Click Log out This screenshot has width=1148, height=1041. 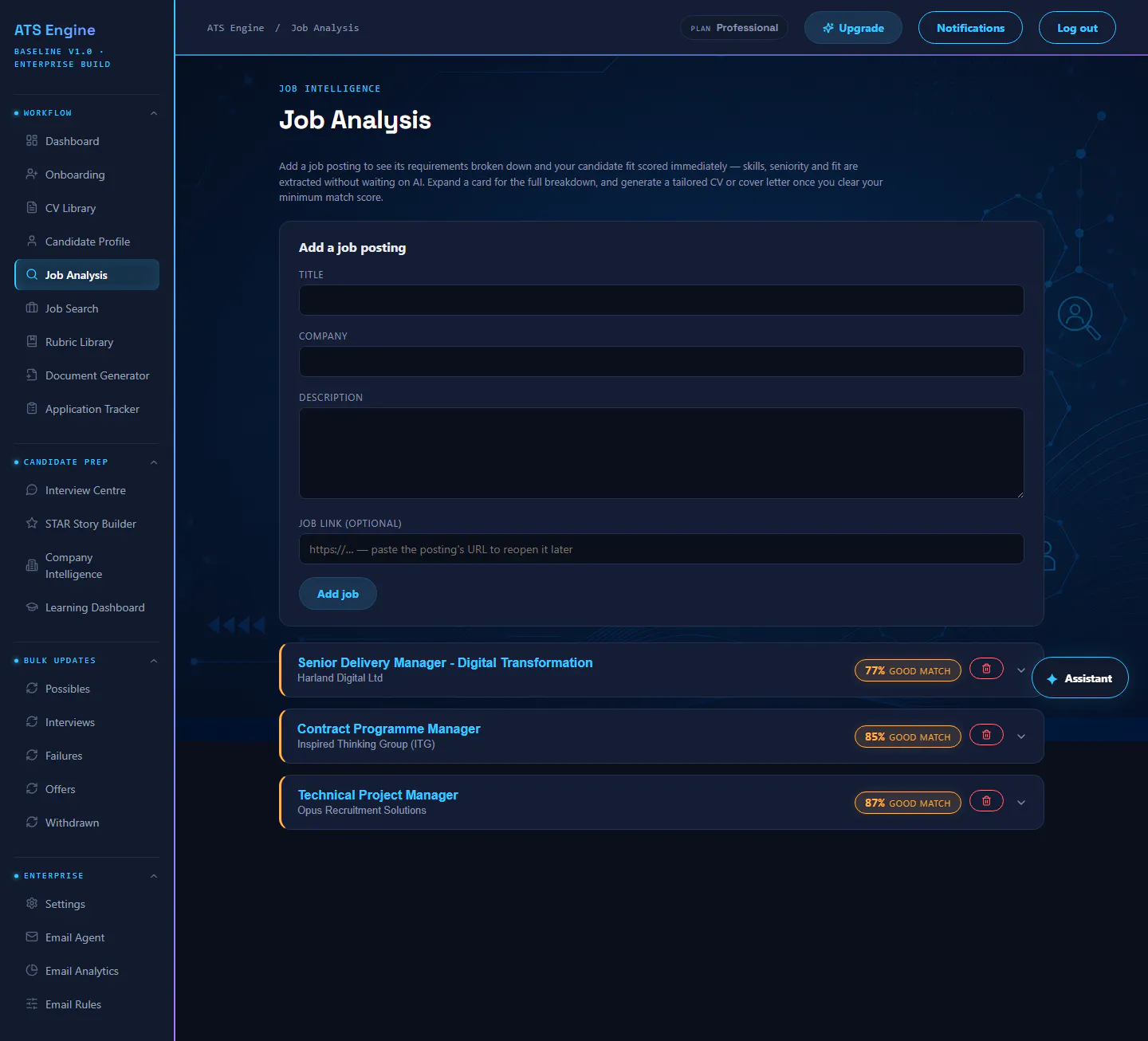click(1077, 28)
